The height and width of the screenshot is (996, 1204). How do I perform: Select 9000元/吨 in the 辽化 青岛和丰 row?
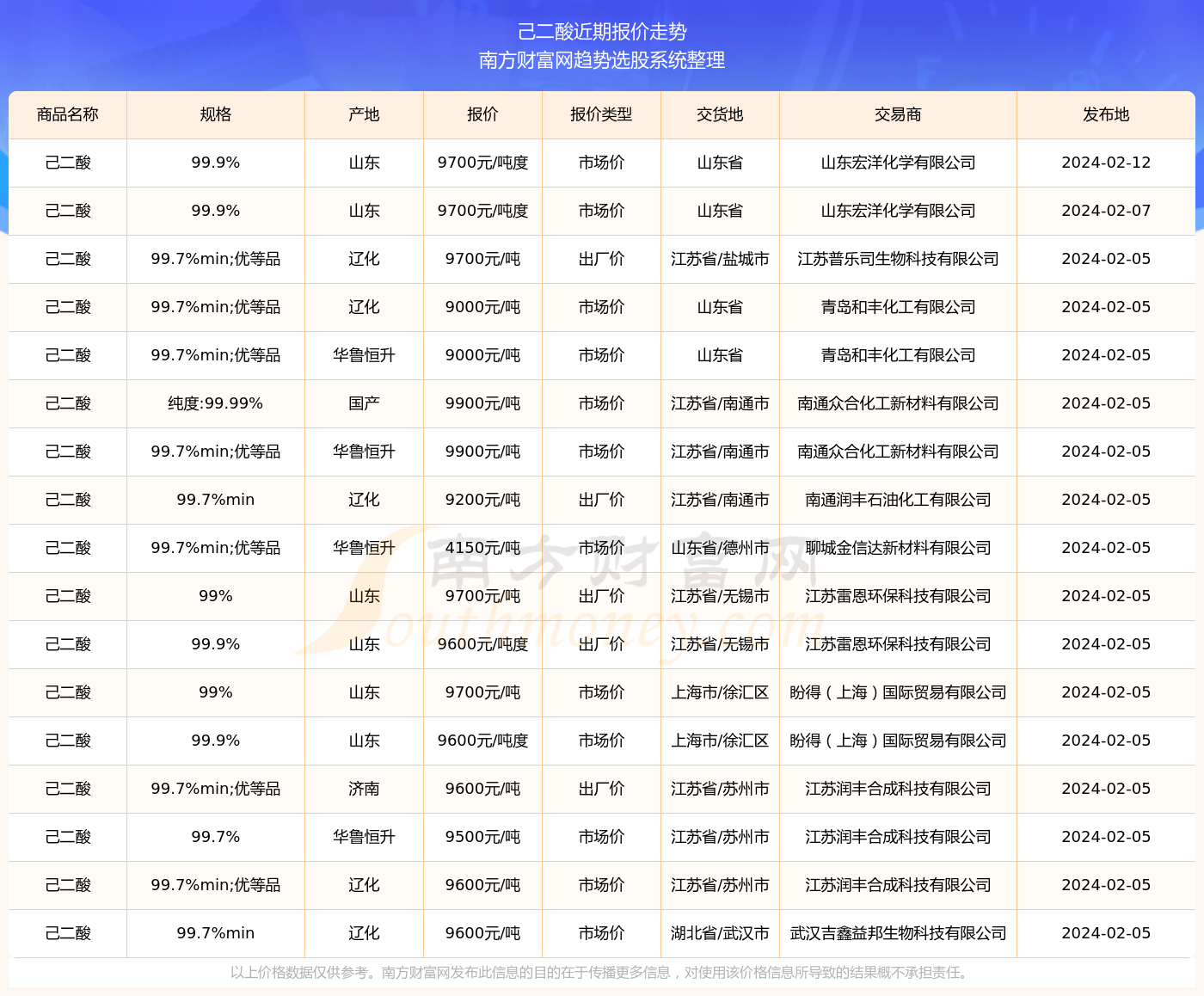pos(482,307)
